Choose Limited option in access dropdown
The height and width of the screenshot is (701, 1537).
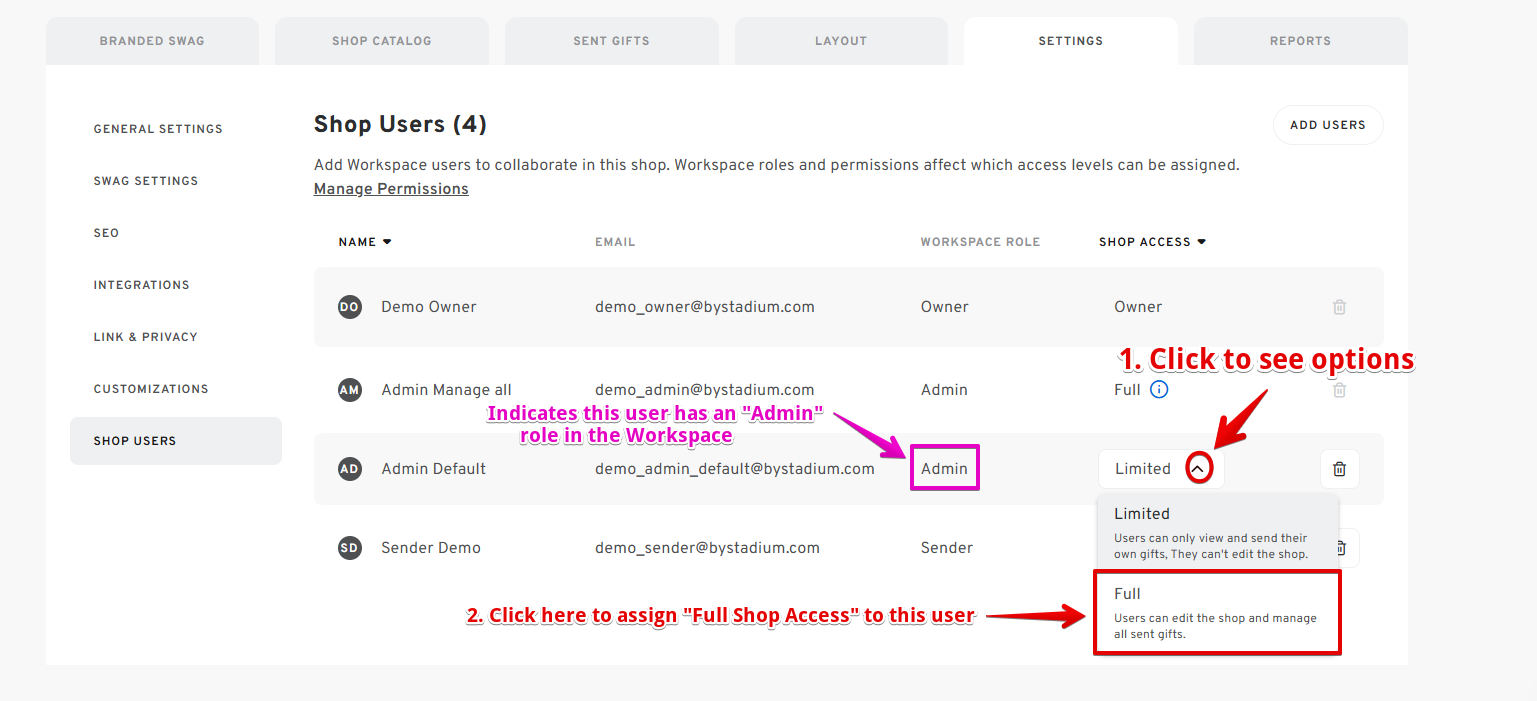(1216, 531)
